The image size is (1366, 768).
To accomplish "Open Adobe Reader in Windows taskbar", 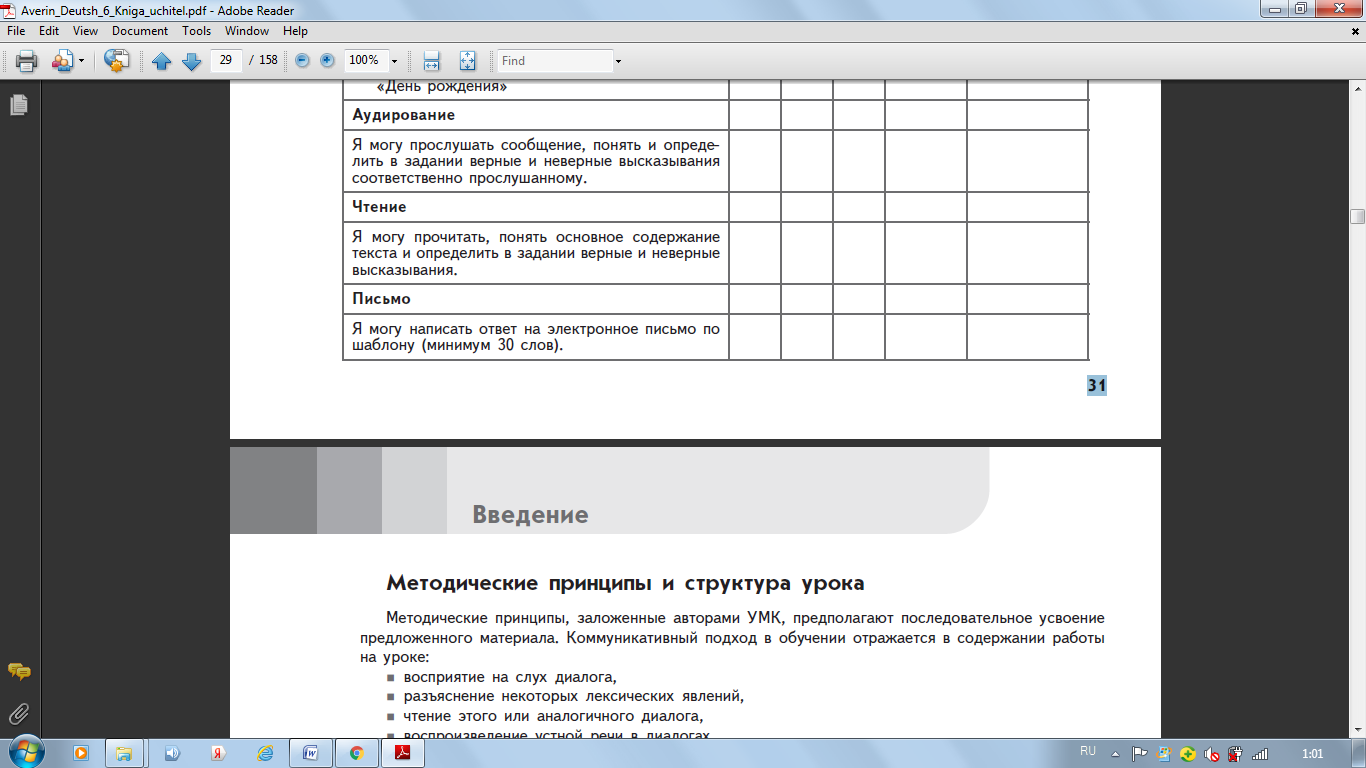I will 402,753.
